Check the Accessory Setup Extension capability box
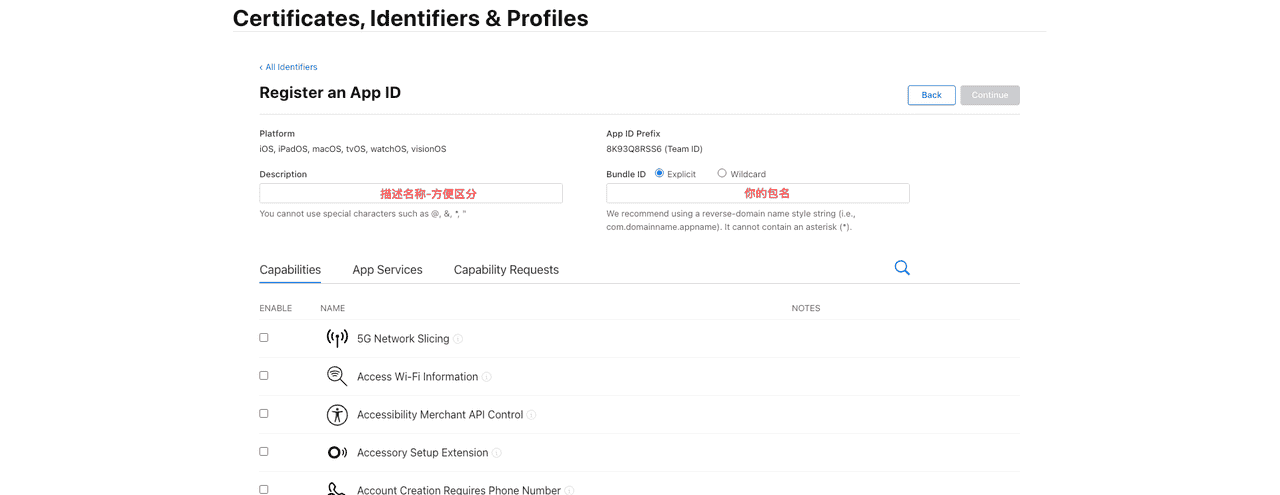The width and height of the screenshot is (1280, 495). (x=264, y=452)
